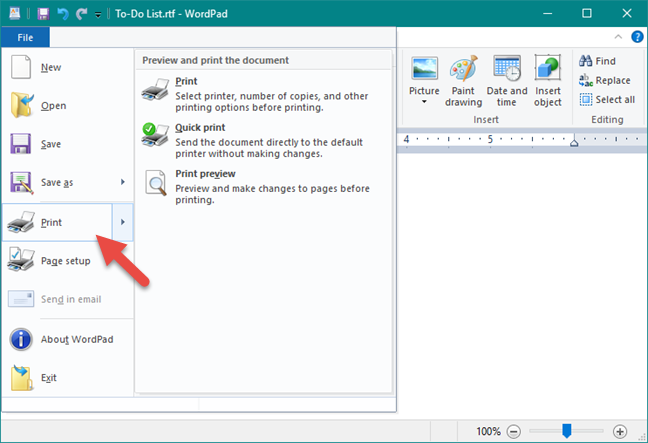Expand the Picture dropdown arrow
Image resolution: width=648 pixels, height=443 pixels.
pyautogui.click(x=424, y=102)
